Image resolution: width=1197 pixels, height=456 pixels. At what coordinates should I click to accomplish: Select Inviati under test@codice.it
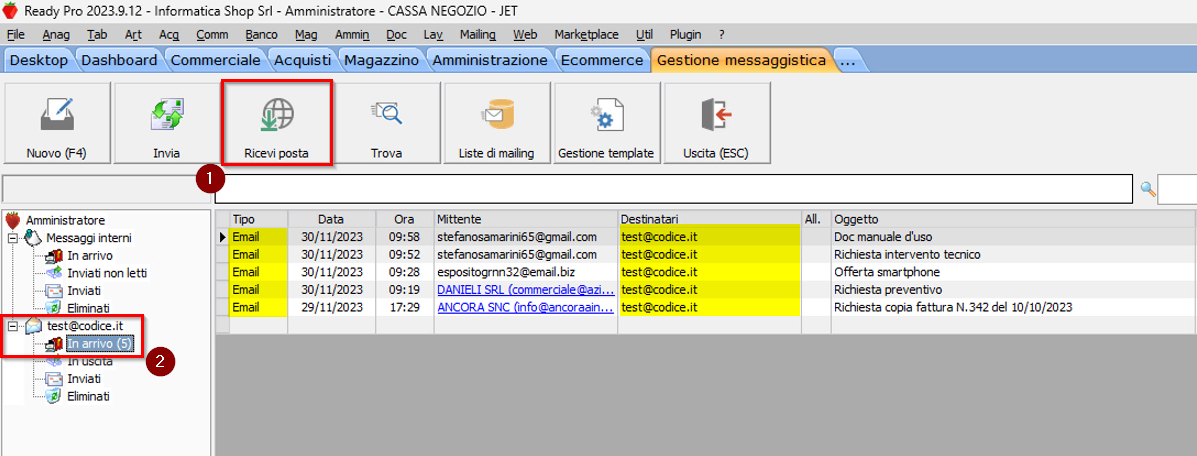[84, 379]
